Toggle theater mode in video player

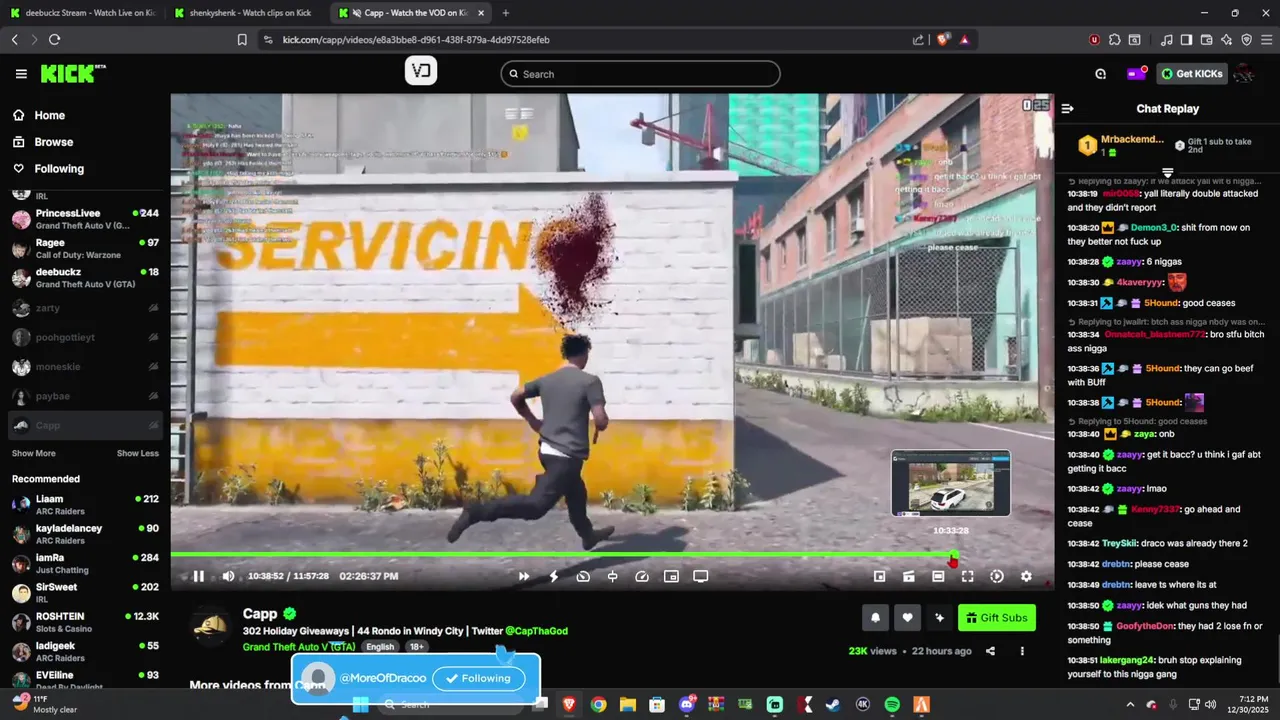938,576
